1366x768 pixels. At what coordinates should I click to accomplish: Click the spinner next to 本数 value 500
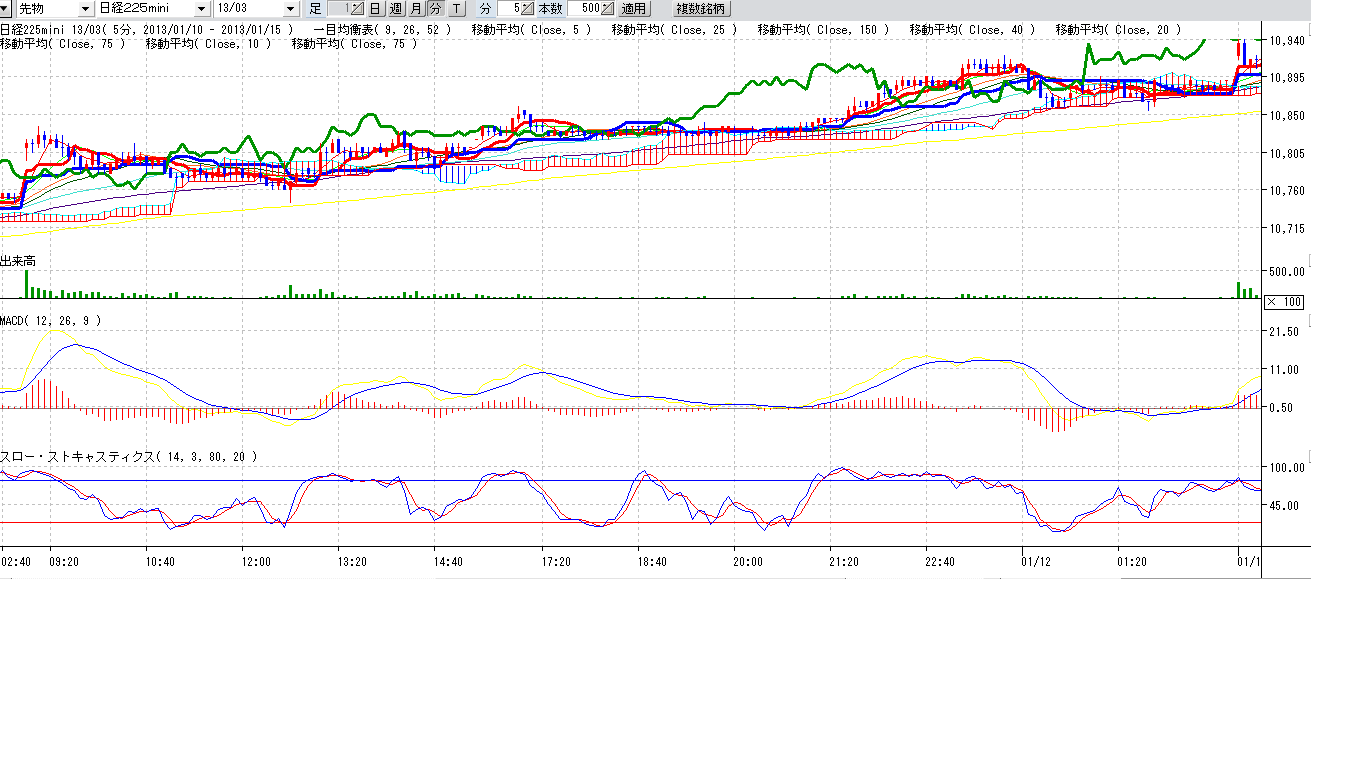pyautogui.click(x=608, y=9)
